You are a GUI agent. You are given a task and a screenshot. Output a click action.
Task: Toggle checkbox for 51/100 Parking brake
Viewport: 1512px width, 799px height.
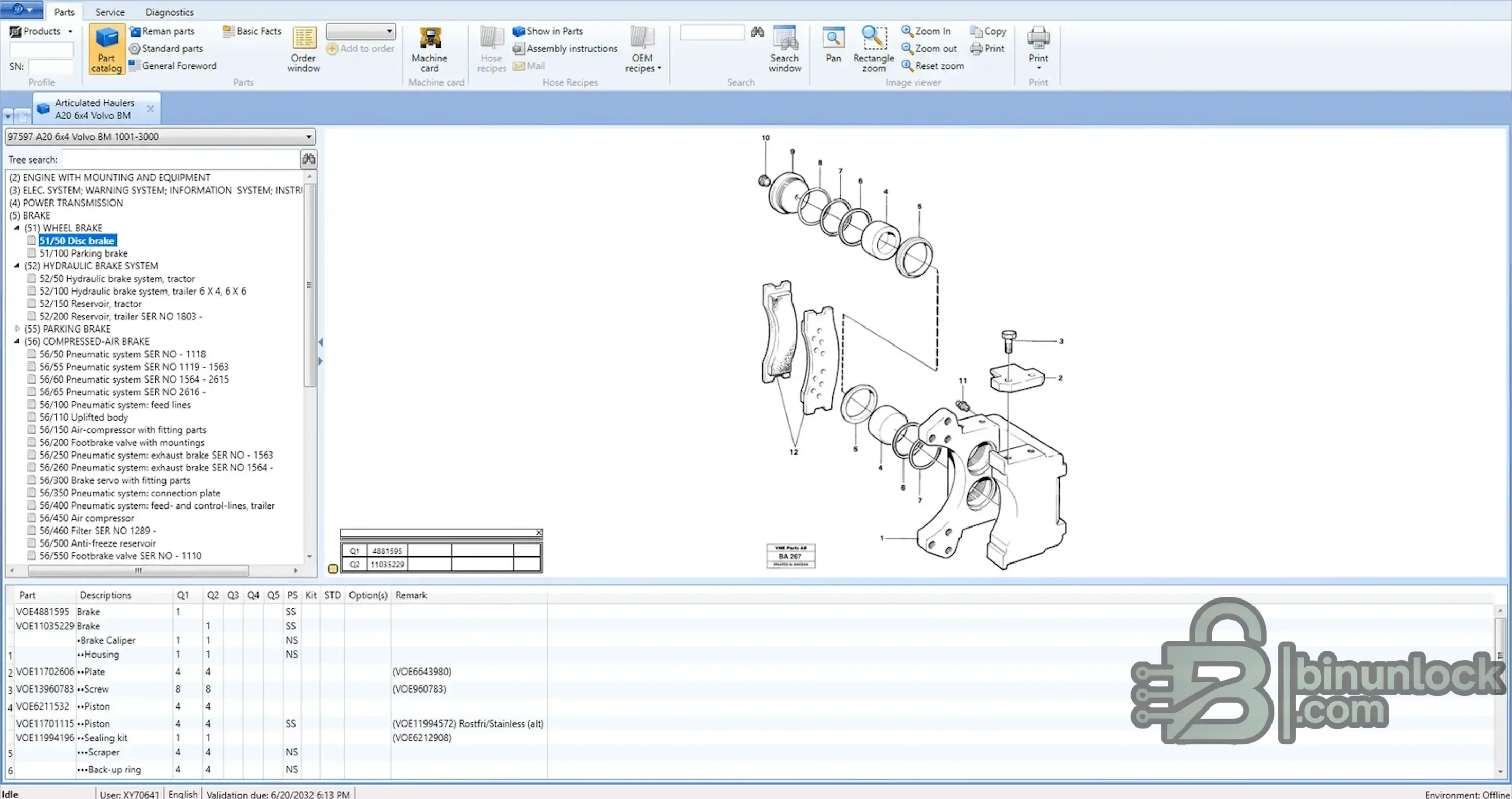(x=32, y=253)
